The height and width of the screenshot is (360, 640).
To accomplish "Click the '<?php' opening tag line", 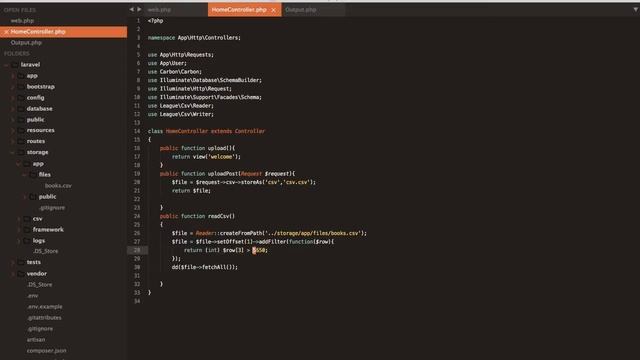I will 156,21.
